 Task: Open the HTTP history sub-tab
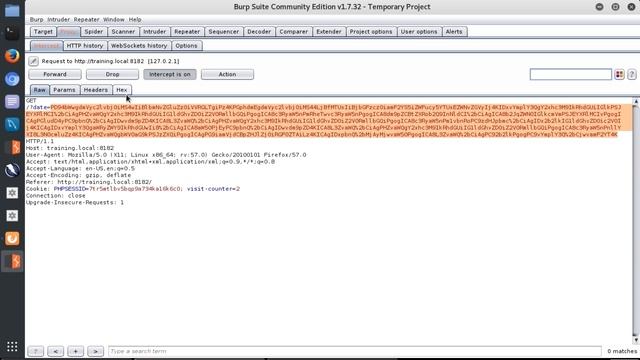(85, 46)
